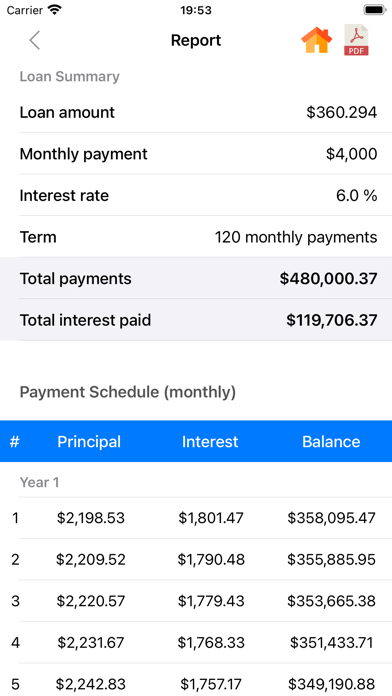This screenshot has height=696, width=392.
Task: Tap the Principal column header
Action: [x=89, y=442]
